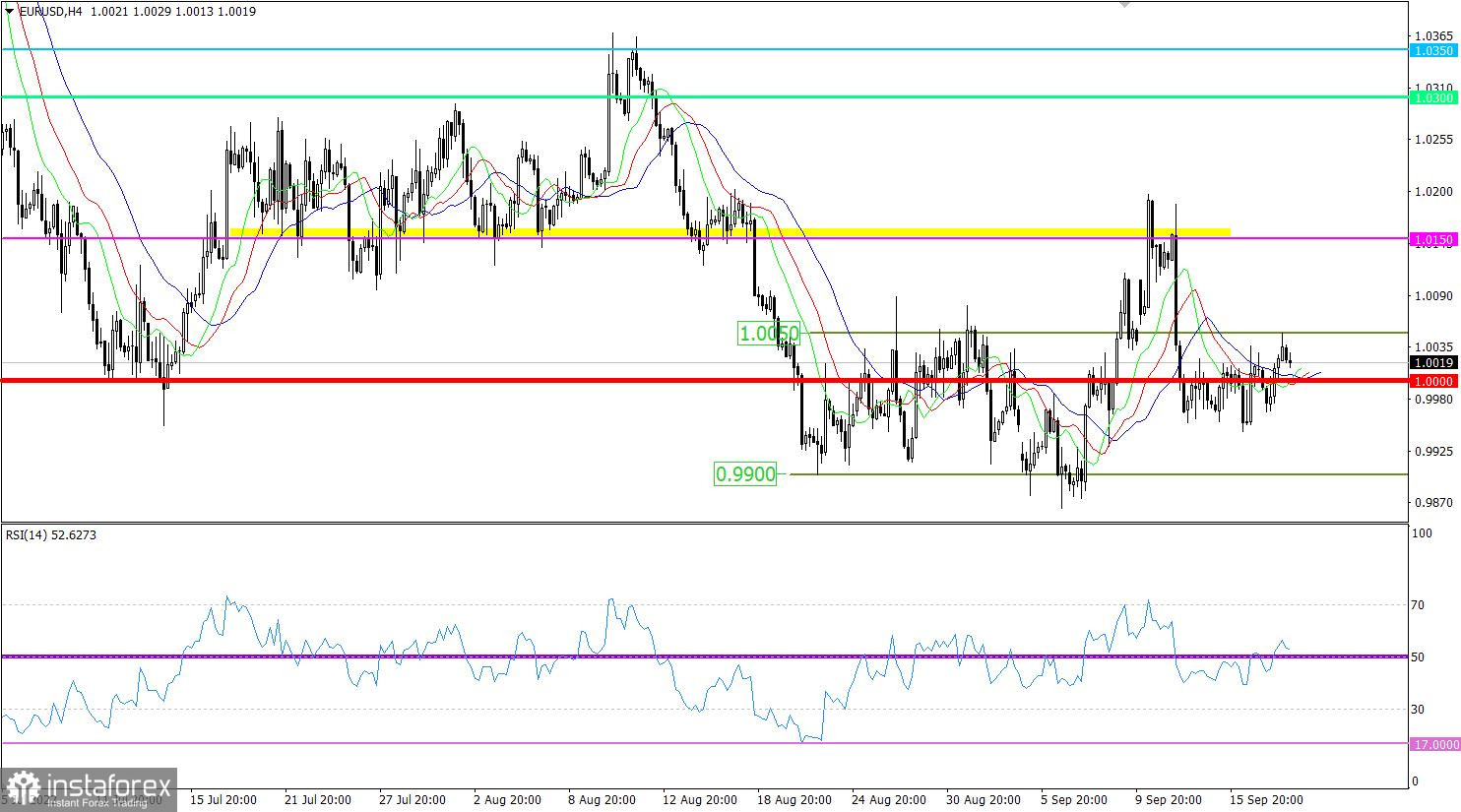1461x812 pixels.
Task: Click the yellow highlighted resistance band
Action: [x=730, y=232]
